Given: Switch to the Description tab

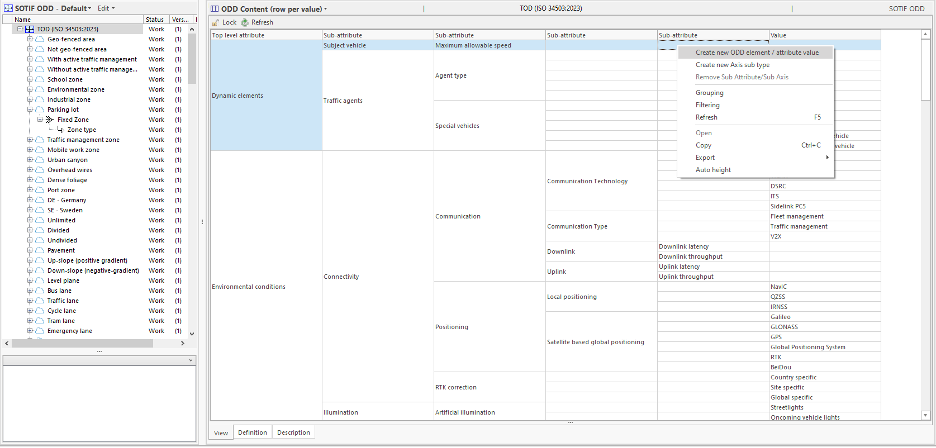Looking at the screenshot, I should [294, 432].
